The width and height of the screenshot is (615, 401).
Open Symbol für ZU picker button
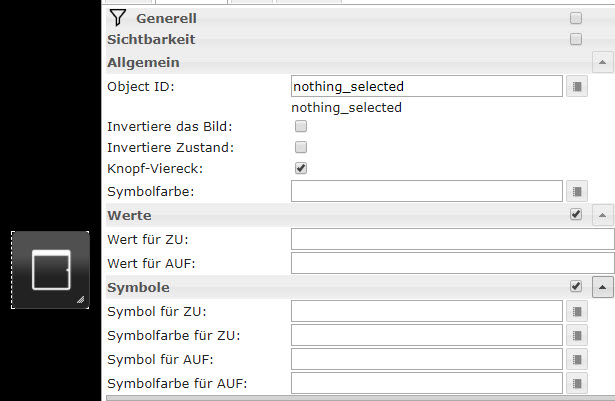click(577, 311)
